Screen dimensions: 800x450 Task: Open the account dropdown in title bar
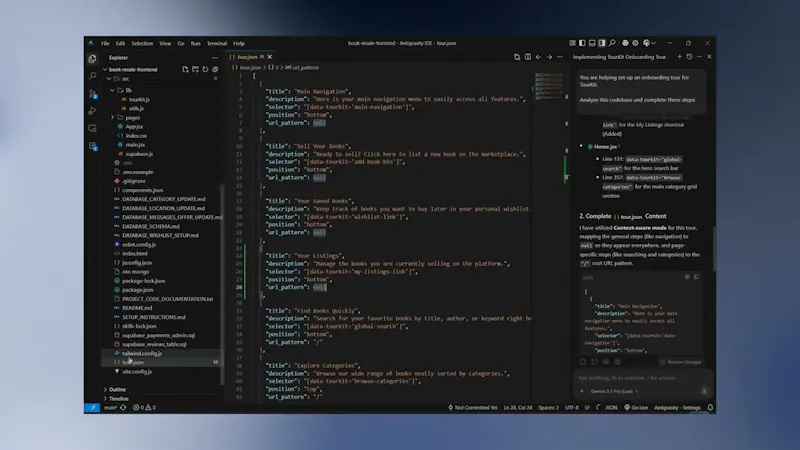[649, 43]
